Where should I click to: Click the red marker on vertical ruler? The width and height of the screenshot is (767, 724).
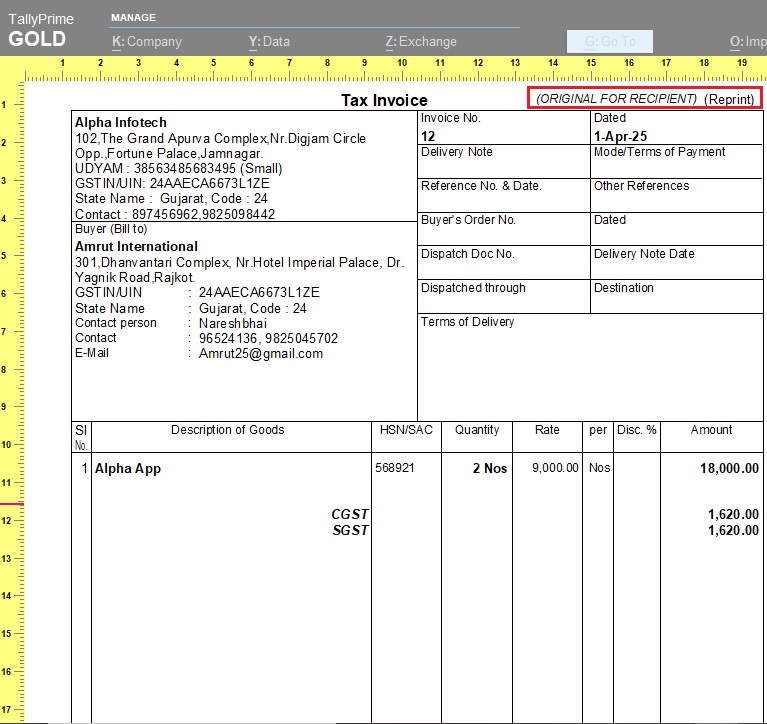11,505
